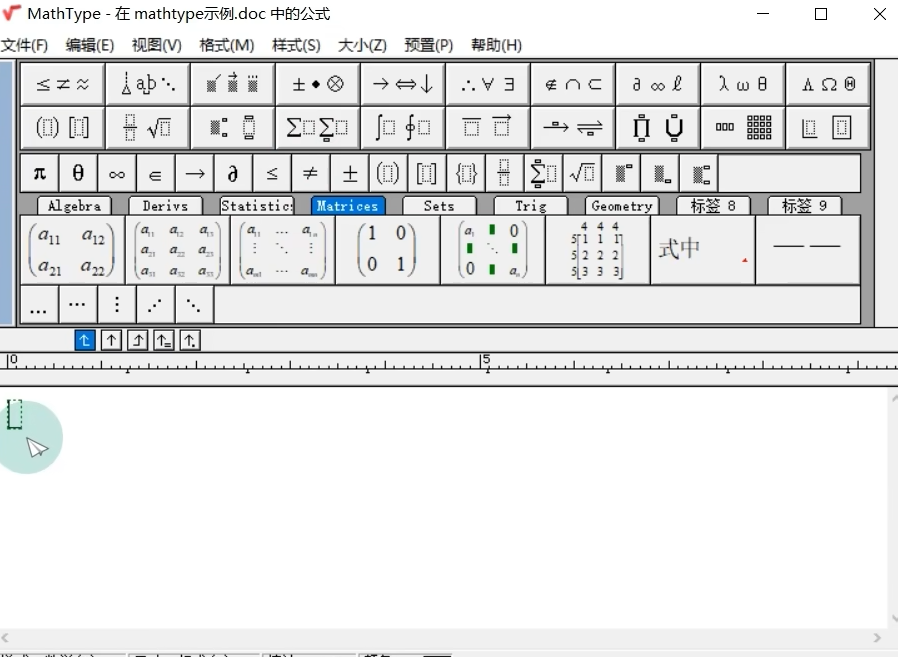Open the 大小(Z) menu
Viewport: 898px width, 657px height.
[362, 45]
